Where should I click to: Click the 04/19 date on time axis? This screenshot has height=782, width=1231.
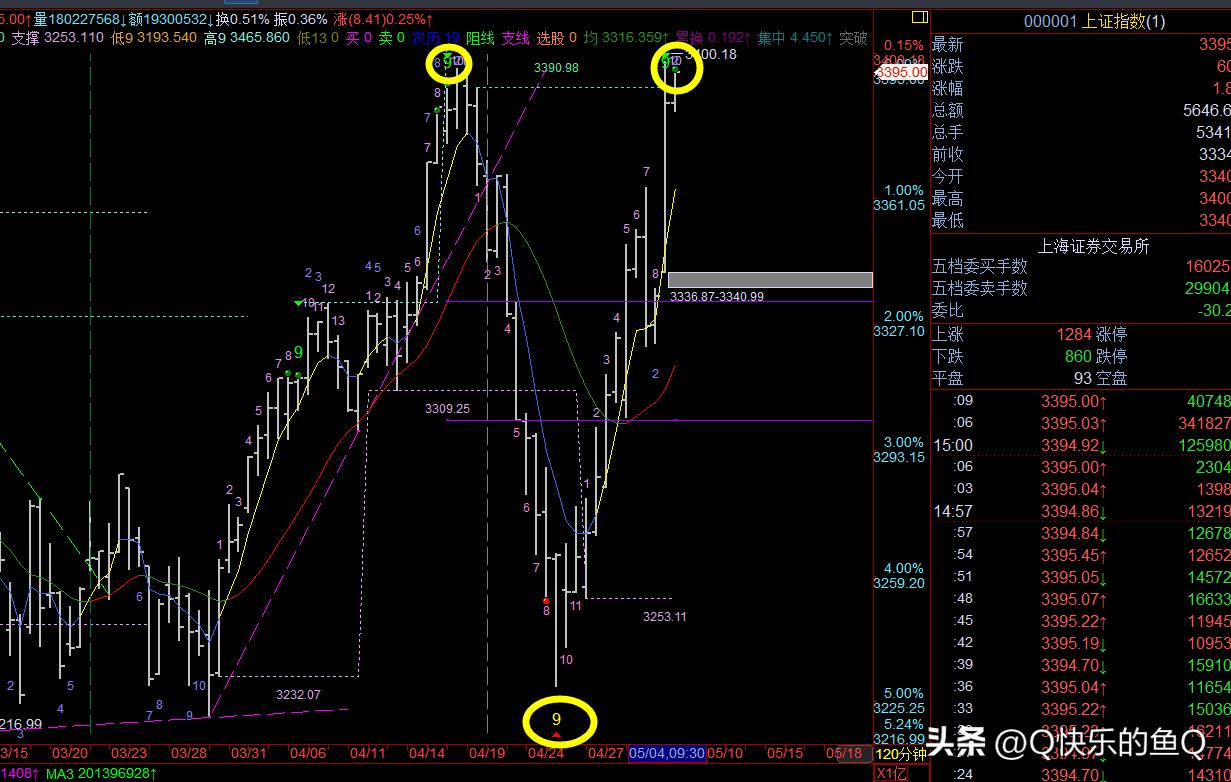tap(487, 753)
